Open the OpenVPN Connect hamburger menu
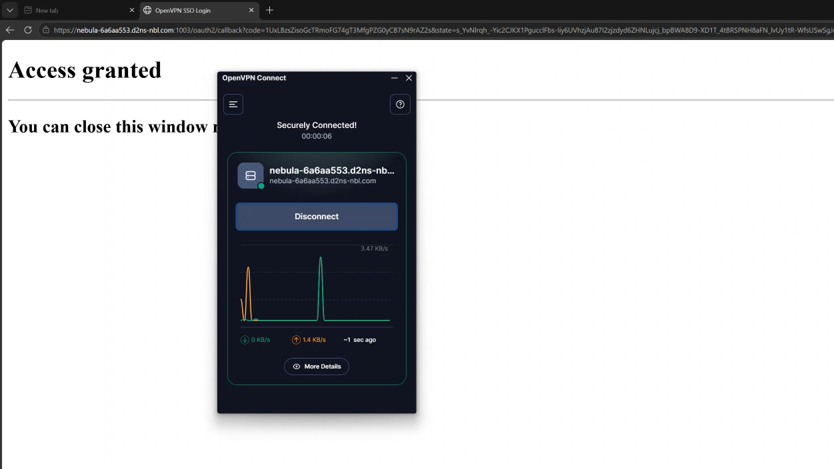Image resolution: width=834 pixels, height=469 pixels. point(233,104)
